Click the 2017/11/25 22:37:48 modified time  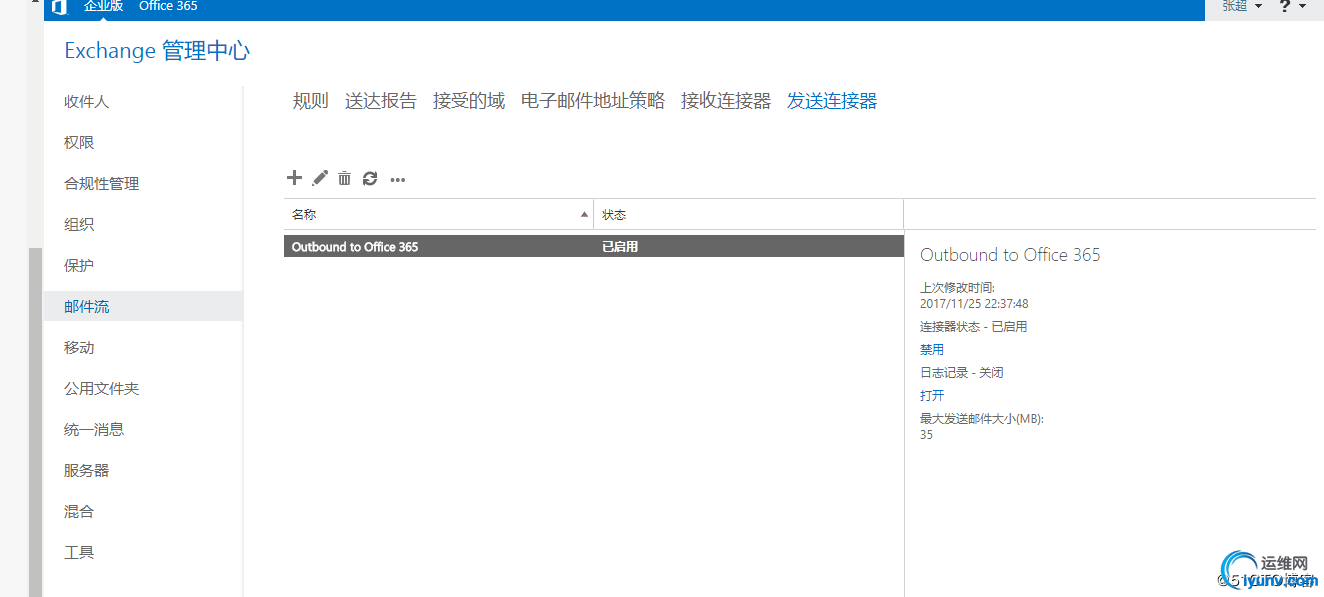[974, 304]
